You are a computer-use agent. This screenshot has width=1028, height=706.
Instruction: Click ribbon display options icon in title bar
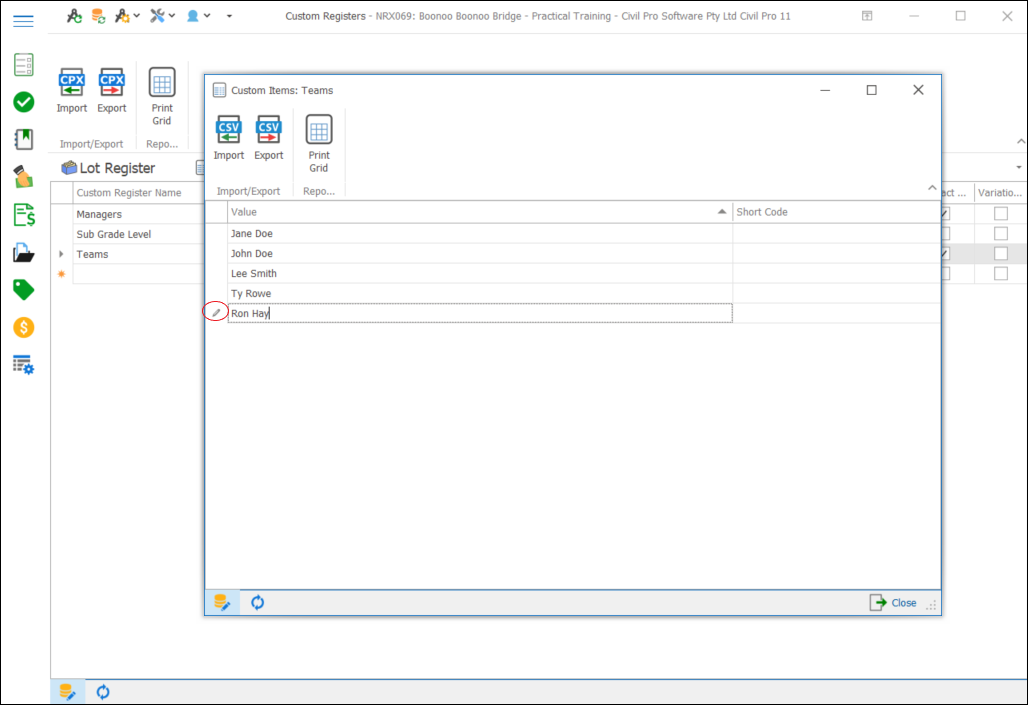pyautogui.click(x=867, y=16)
